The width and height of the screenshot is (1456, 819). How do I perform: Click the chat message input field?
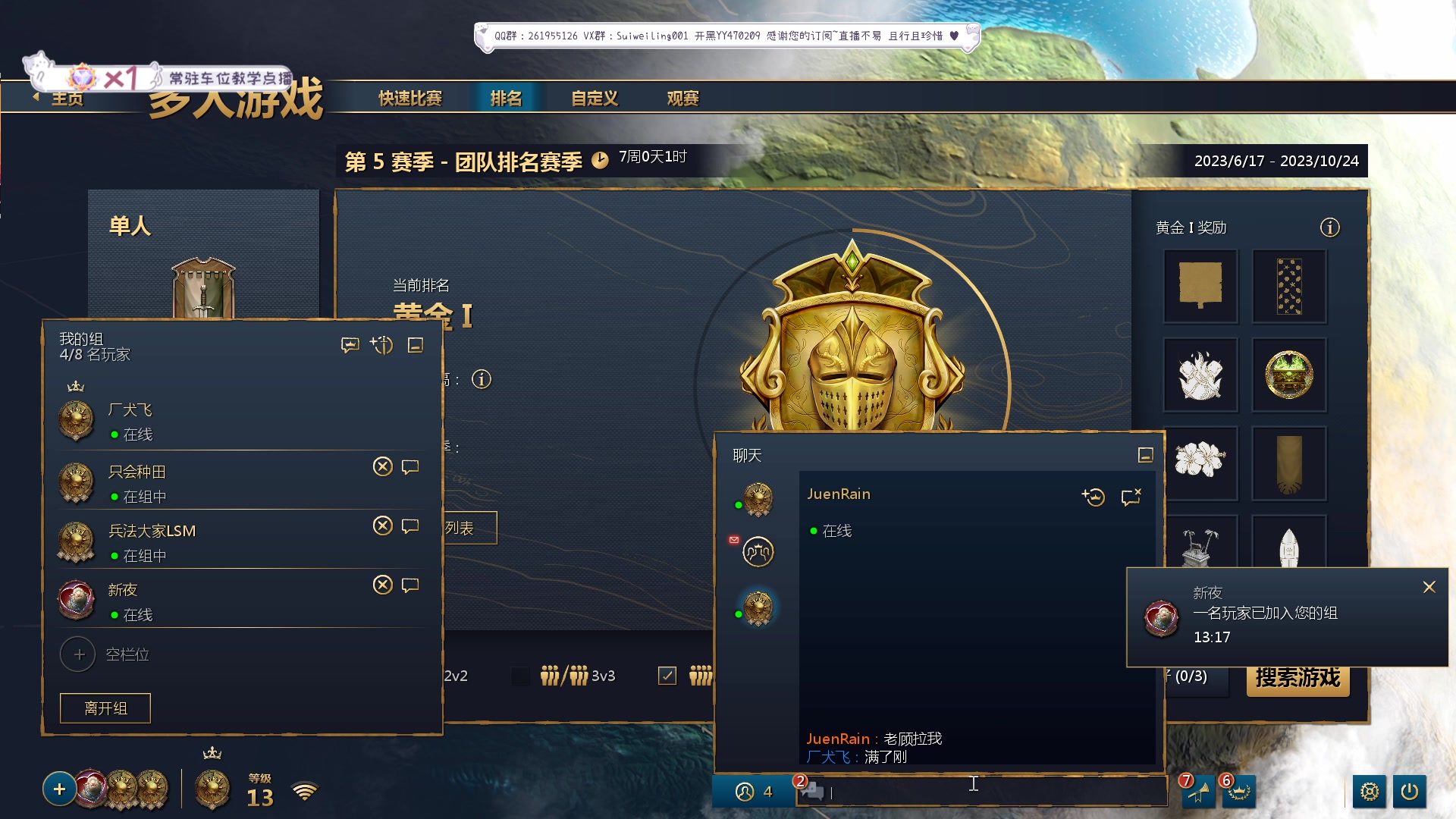981,792
